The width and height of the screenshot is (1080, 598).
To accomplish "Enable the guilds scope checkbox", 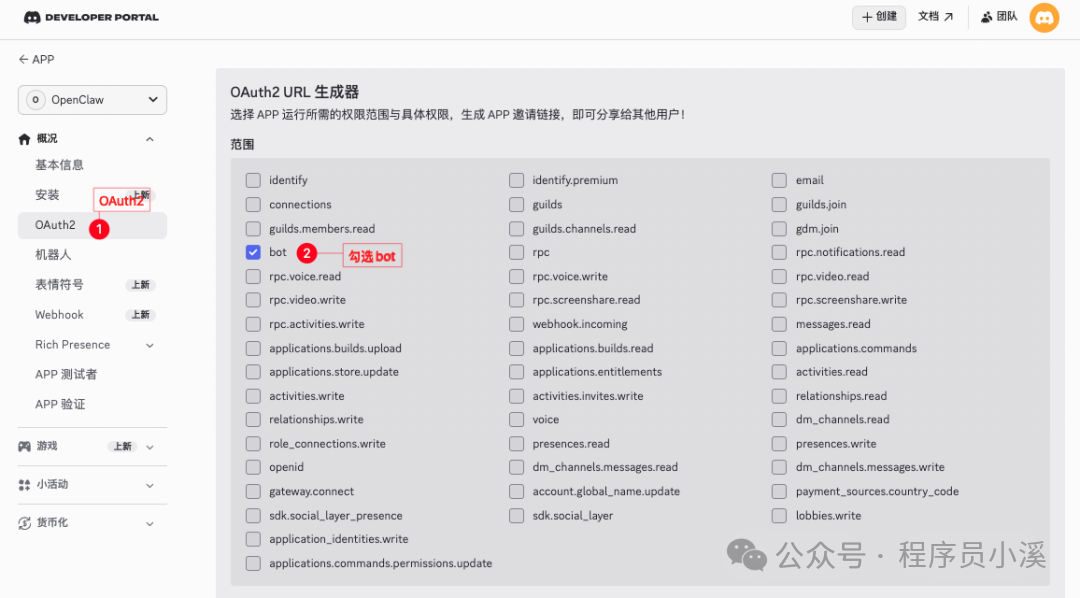I will [x=517, y=205].
